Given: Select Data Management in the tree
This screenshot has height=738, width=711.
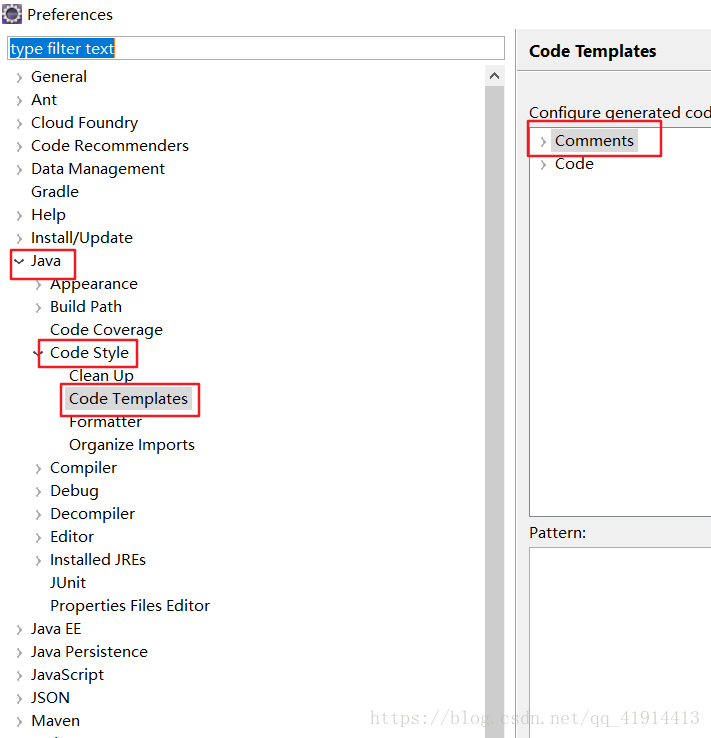Looking at the screenshot, I should [98, 169].
